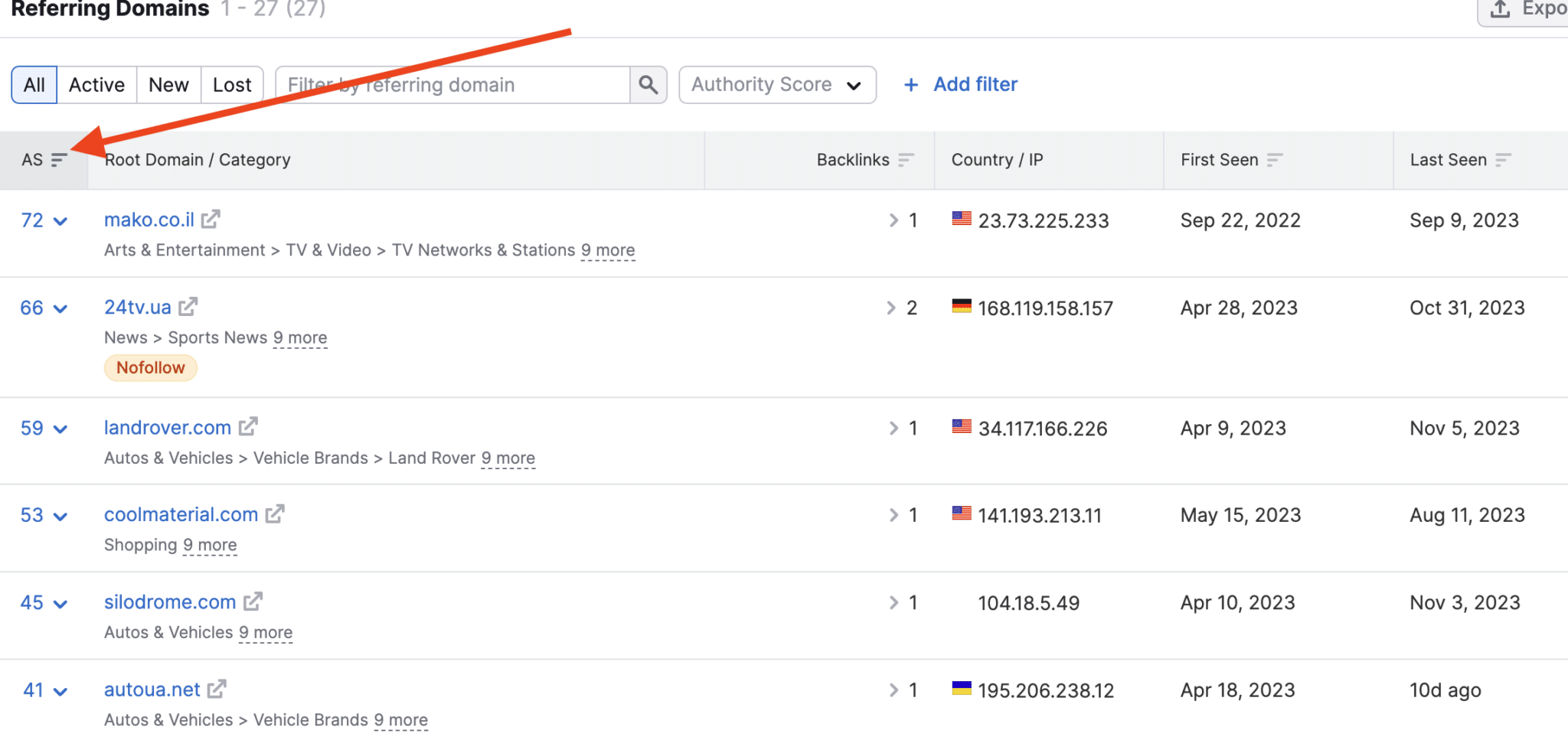Click the Nofollow tag on 24tv.ua
Image resolution: width=1568 pixels, height=740 pixels.
tap(151, 367)
